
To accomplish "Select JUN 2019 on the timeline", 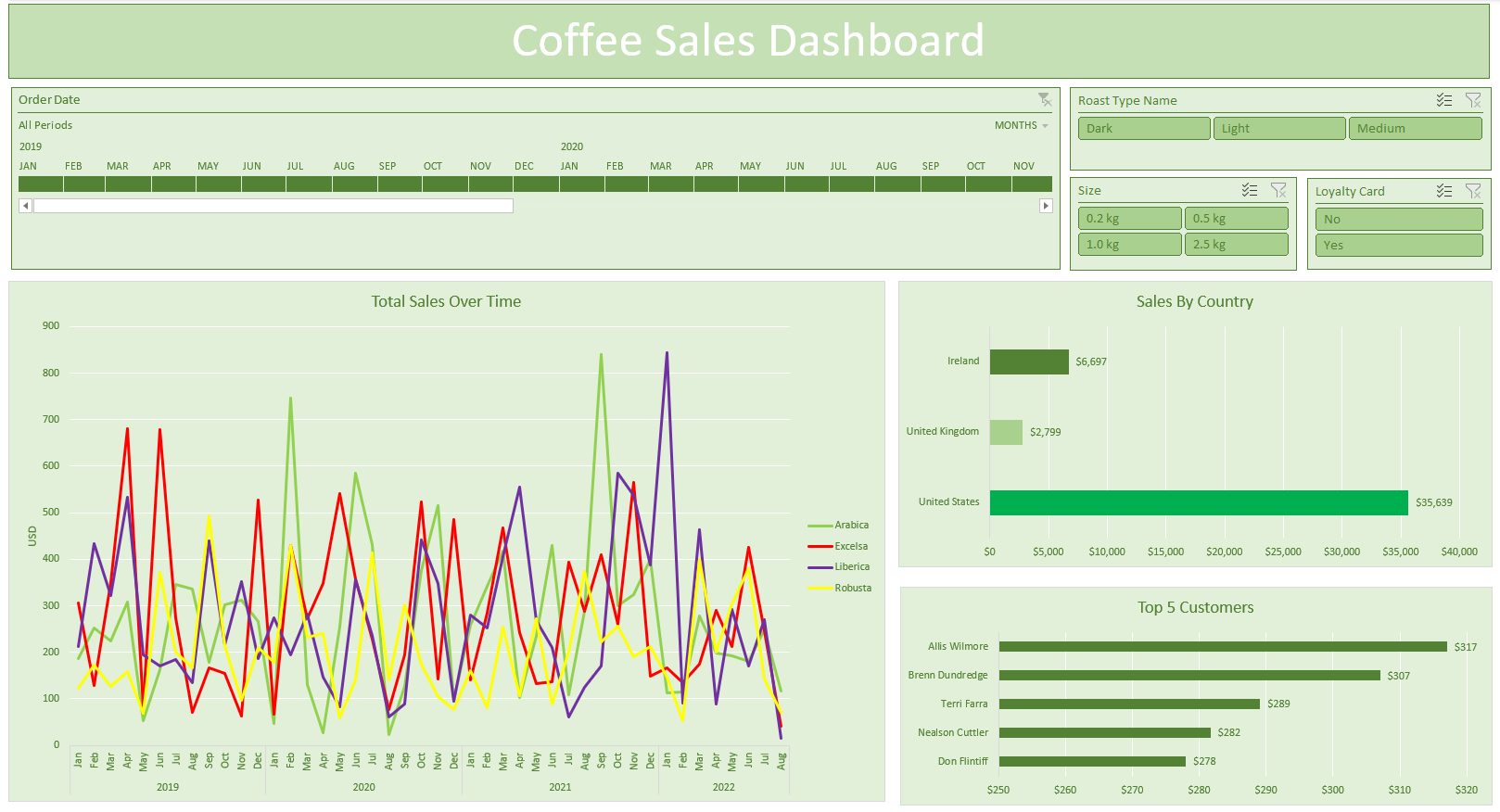I will [x=264, y=184].
